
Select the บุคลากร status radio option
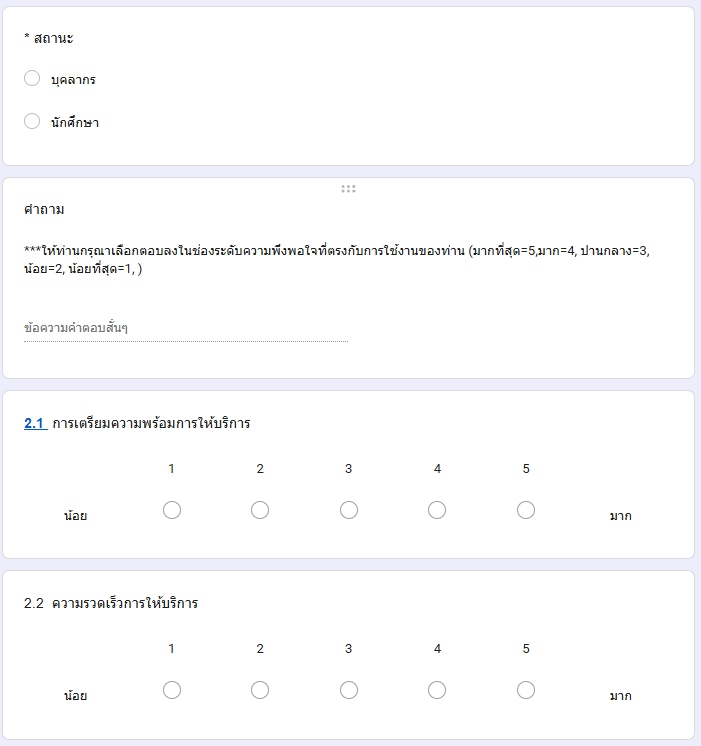coord(32,79)
